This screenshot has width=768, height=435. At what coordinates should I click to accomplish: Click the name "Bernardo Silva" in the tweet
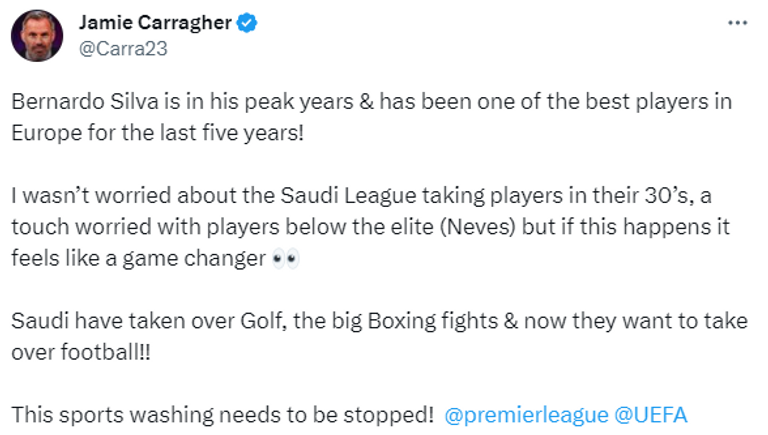(x=69, y=103)
